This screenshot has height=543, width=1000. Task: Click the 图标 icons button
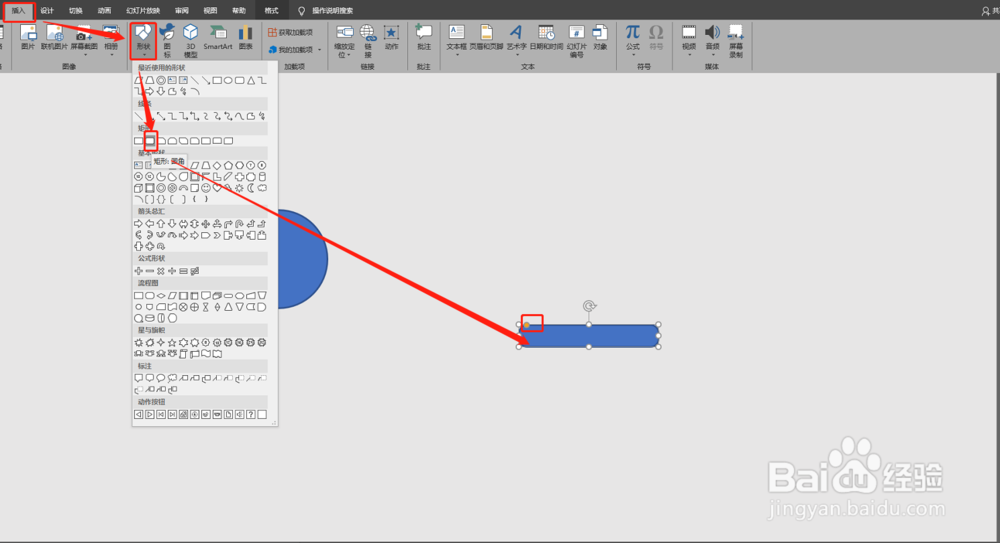pos(167,40)
